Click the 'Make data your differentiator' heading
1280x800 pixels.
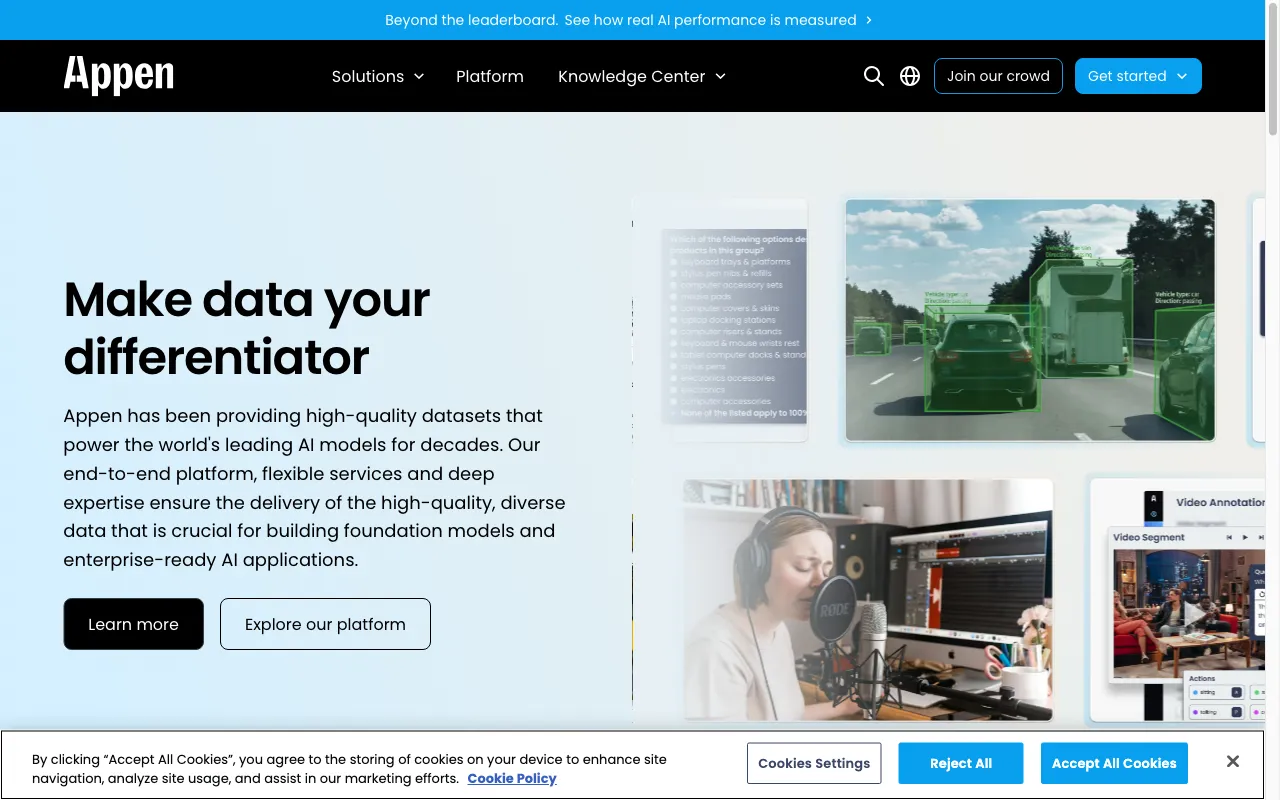point(247,328)
